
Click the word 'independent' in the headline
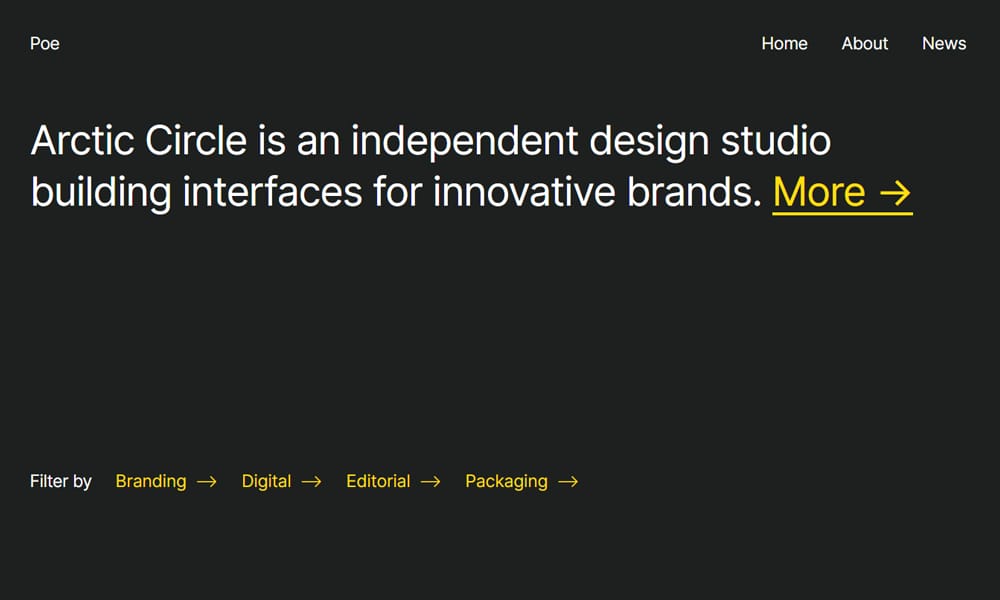(464, 140)
